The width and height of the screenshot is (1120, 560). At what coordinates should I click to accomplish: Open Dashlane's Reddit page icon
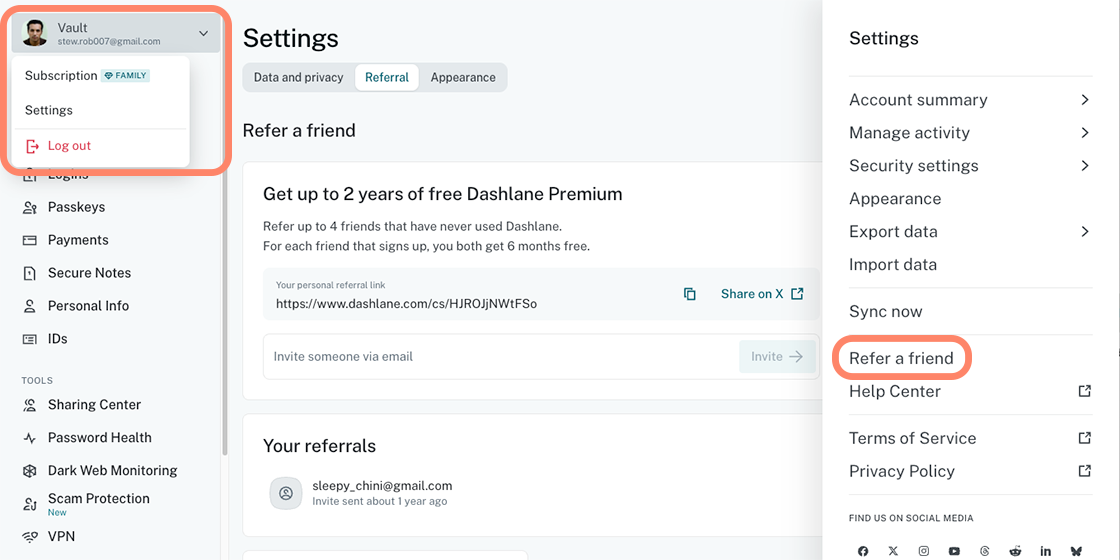[x=1015, y=551]
